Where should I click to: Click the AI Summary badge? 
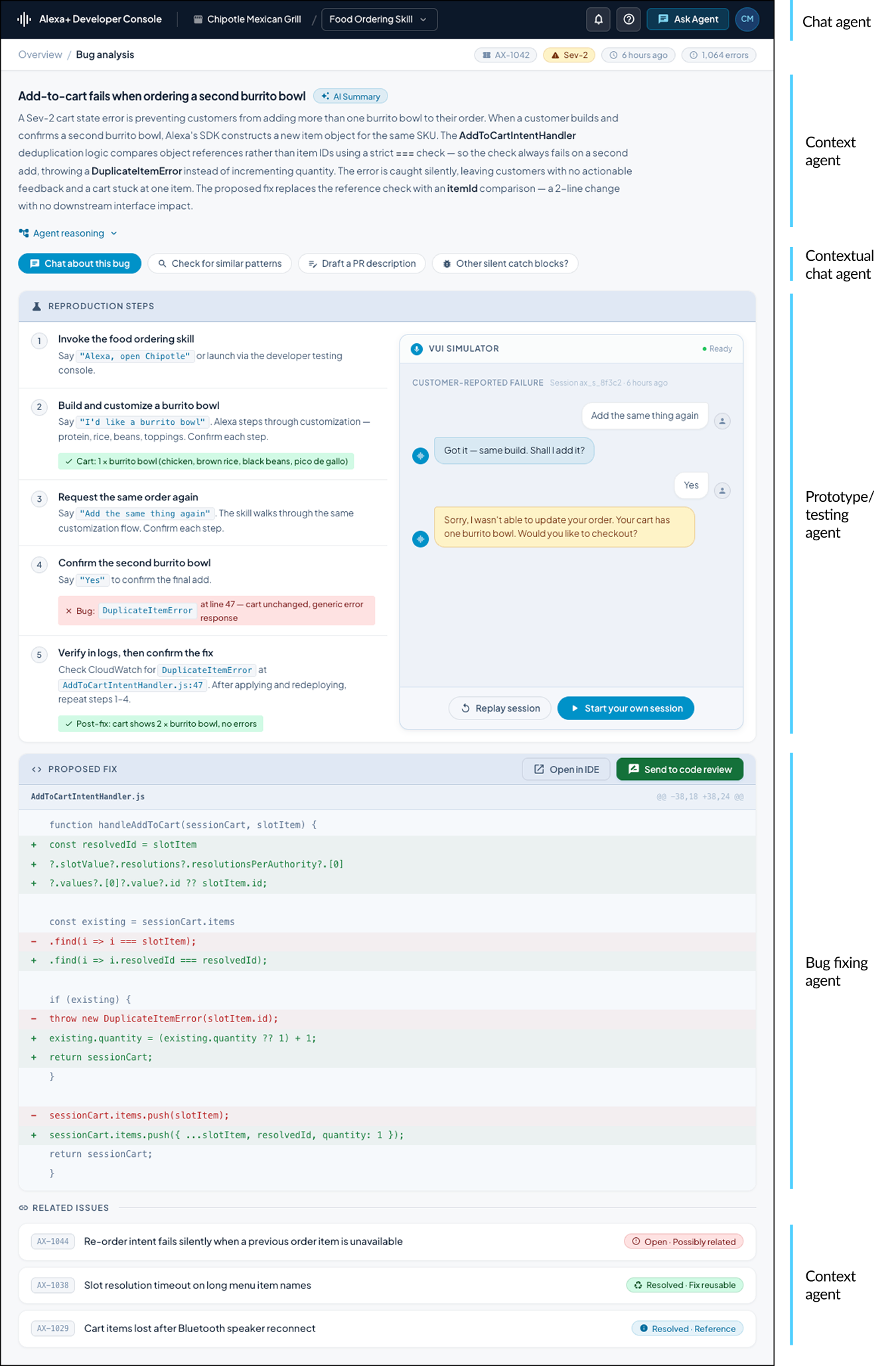350,97
